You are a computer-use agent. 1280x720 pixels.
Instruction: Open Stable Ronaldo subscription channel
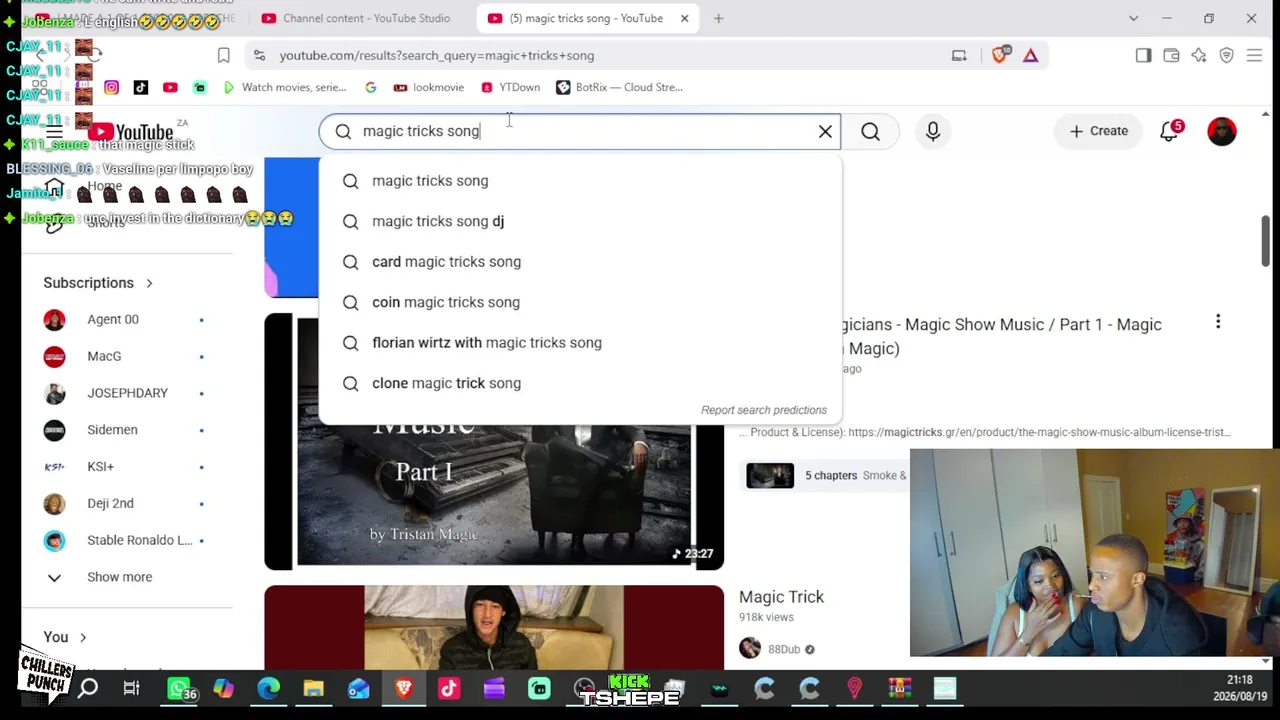(x=126, y=540)
